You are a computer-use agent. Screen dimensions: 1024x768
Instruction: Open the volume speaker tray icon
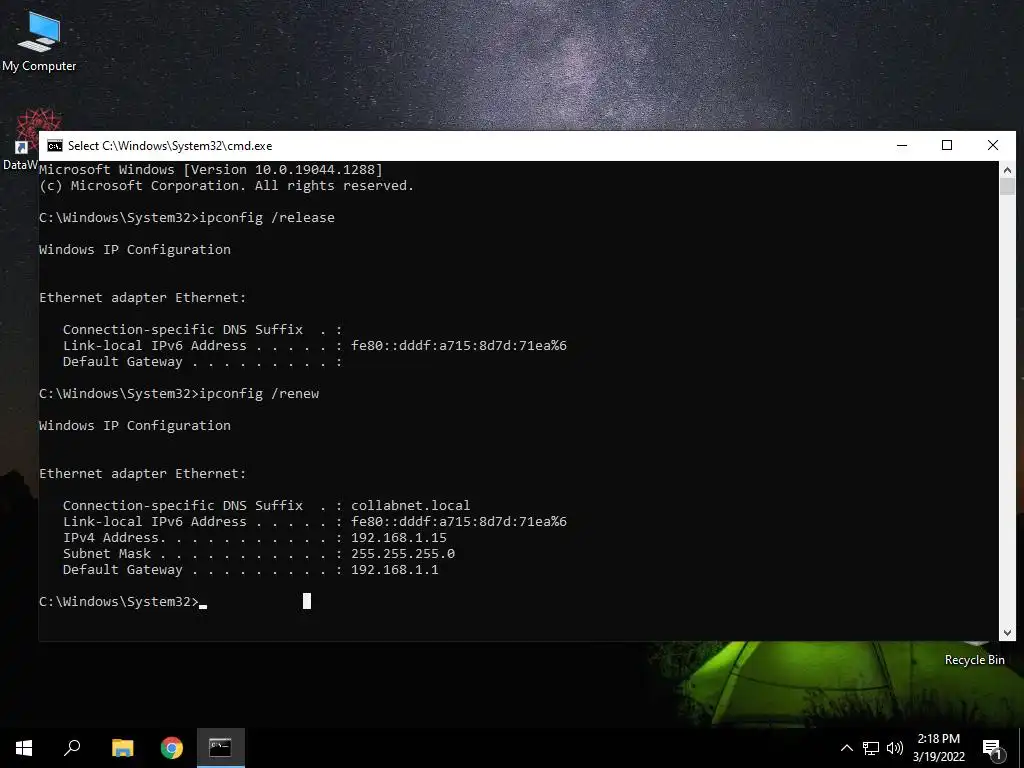click(x=895, y=748)
